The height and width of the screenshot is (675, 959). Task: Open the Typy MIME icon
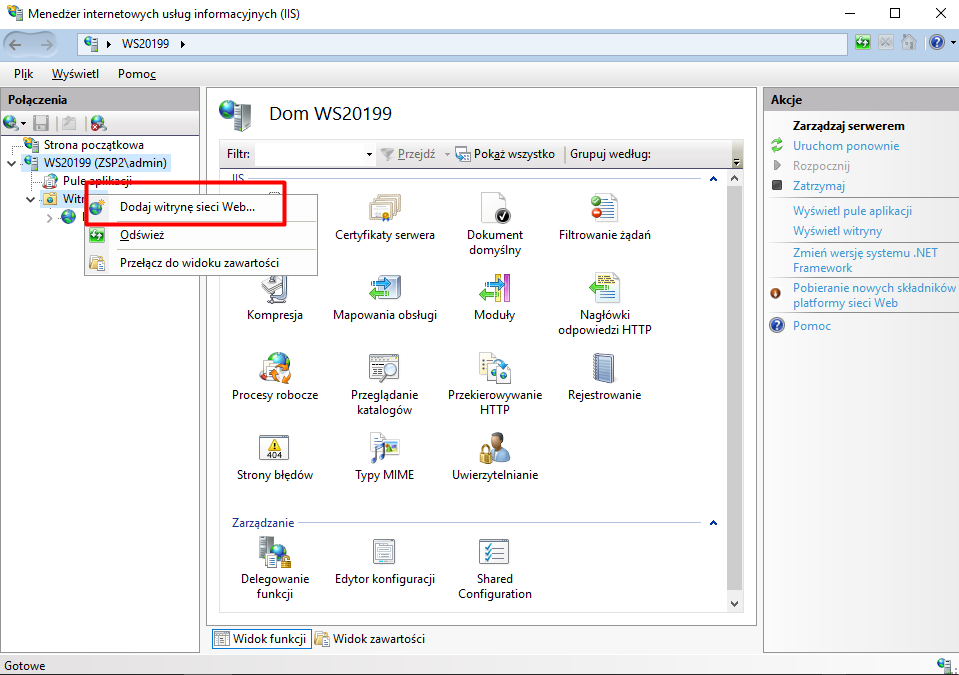(x=384, y=449)
